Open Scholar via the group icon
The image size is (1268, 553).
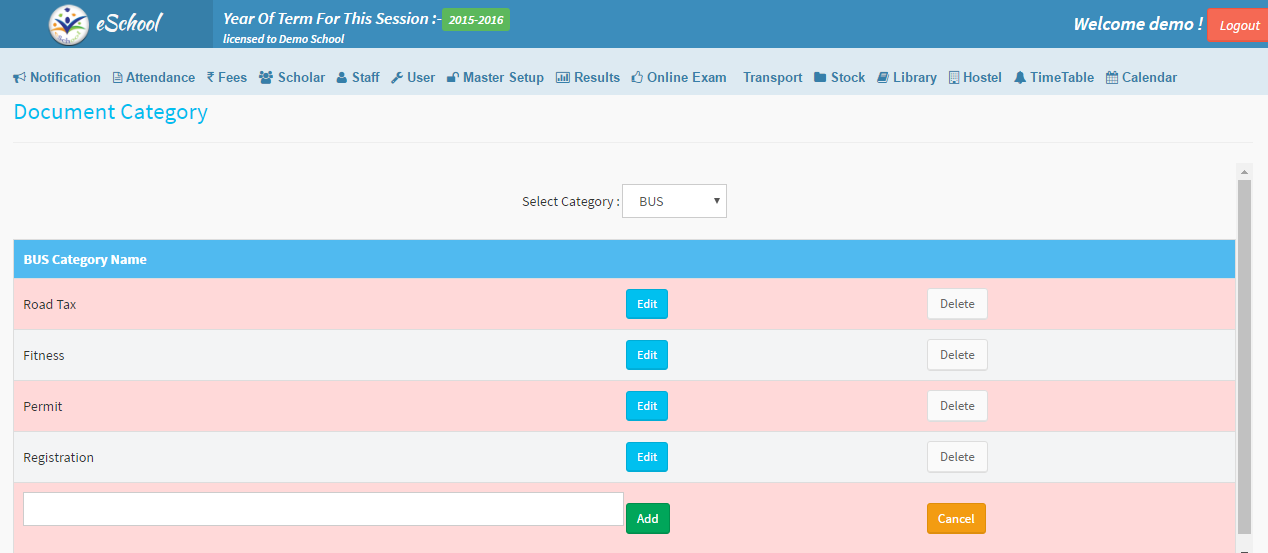pyautogui.click(x=266, y=78)
